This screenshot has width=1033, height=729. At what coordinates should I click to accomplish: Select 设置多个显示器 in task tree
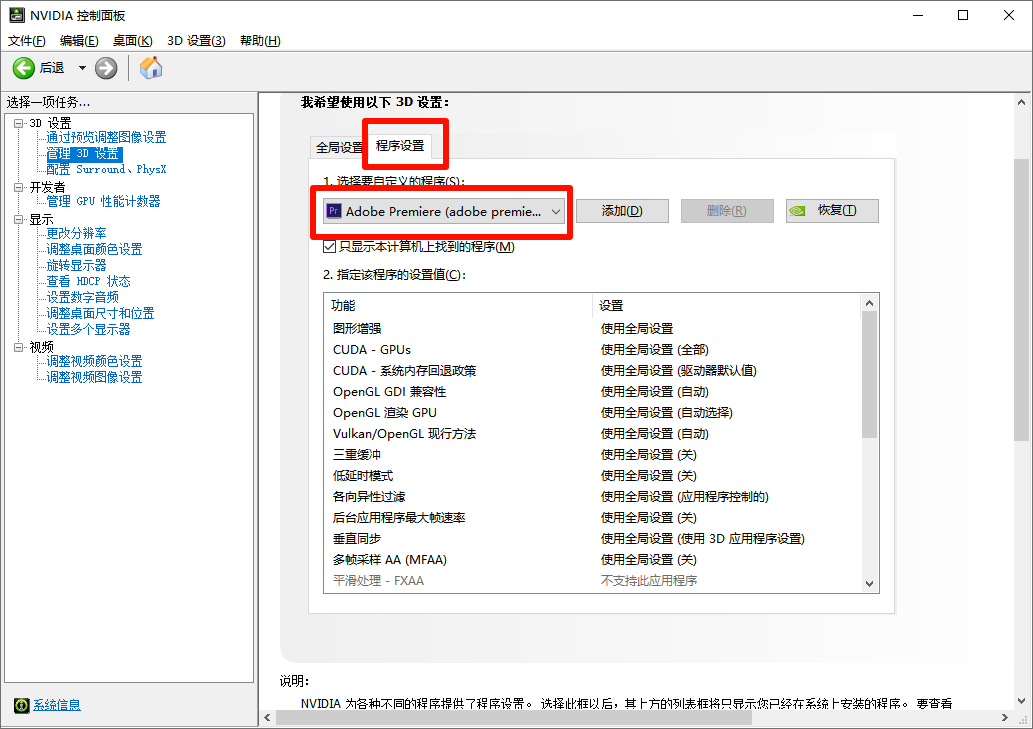coord(88,329)
